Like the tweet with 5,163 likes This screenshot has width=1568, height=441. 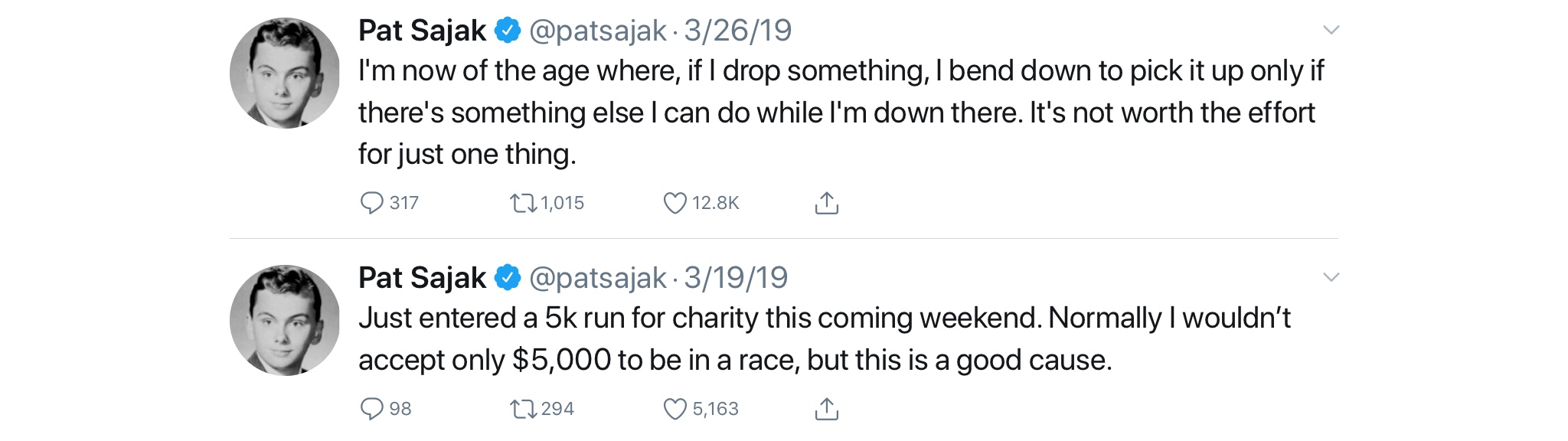(675, 409)
